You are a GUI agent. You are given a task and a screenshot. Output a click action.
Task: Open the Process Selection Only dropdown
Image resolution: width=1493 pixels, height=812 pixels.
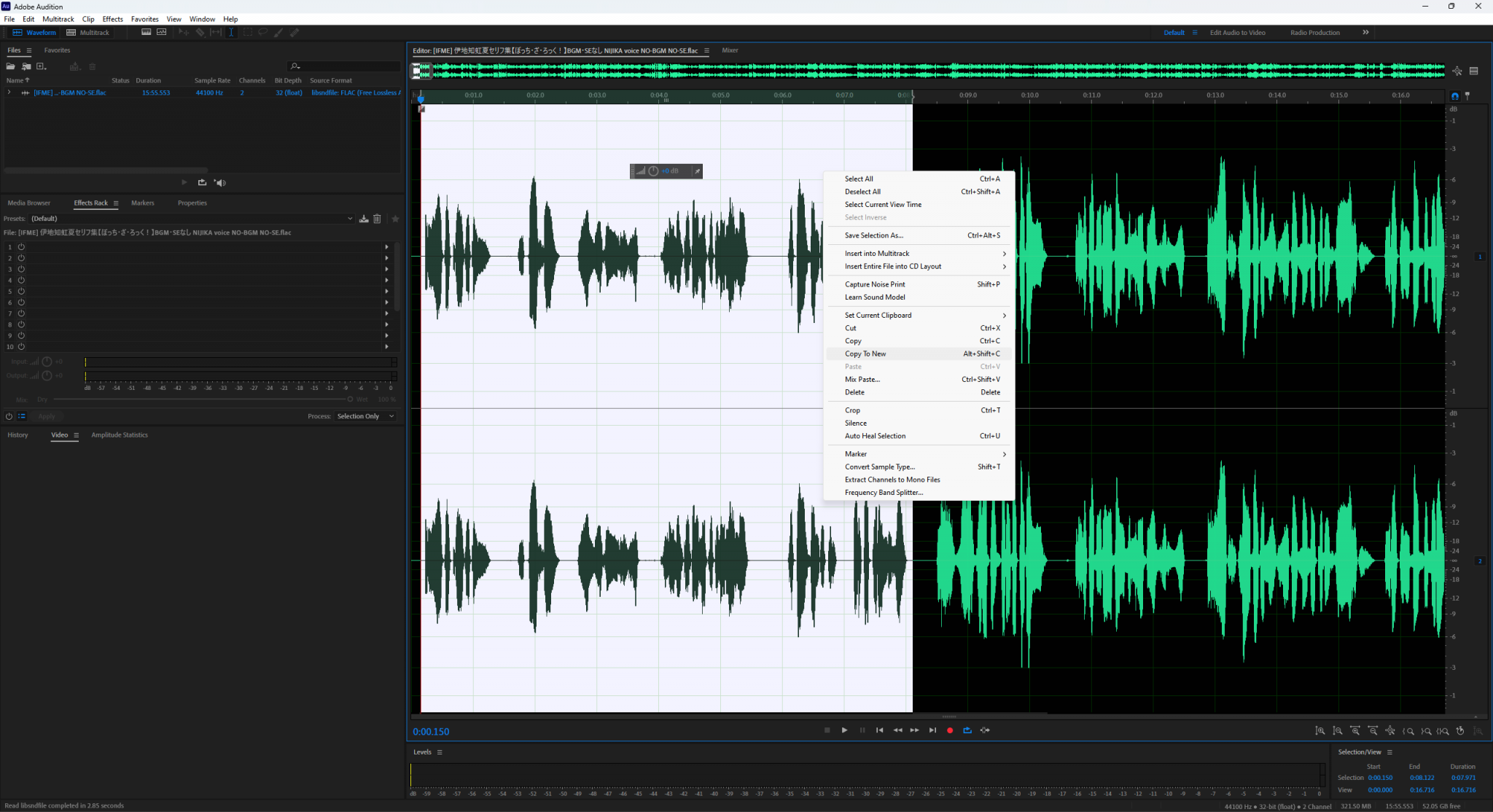click(365, 415)
